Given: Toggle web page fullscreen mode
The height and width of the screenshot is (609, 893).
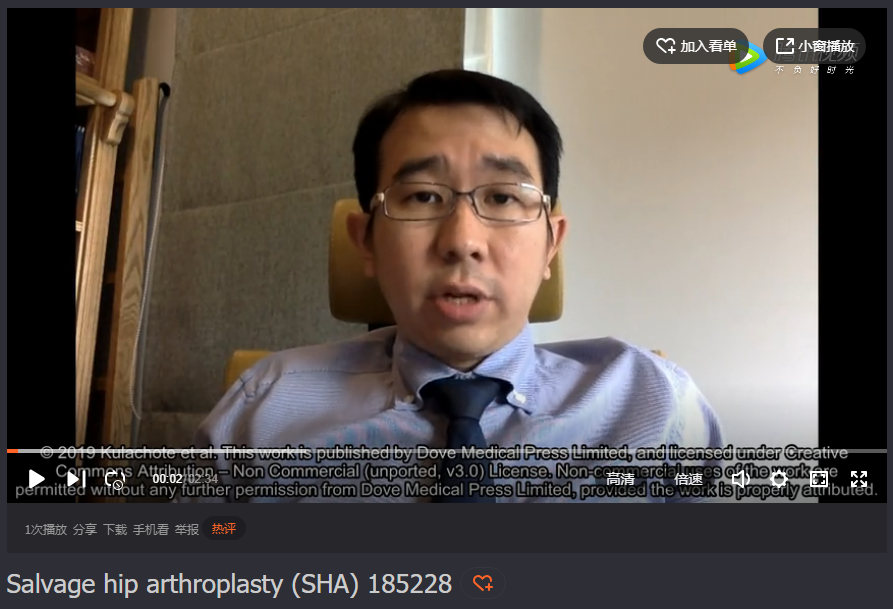Looking at the screenshot, I should click(x=819, y=479).
